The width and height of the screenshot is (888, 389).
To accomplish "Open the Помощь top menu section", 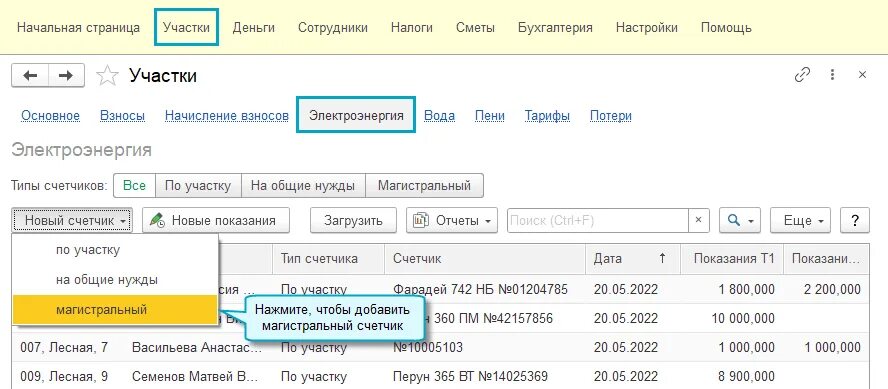I will point(726,27).
